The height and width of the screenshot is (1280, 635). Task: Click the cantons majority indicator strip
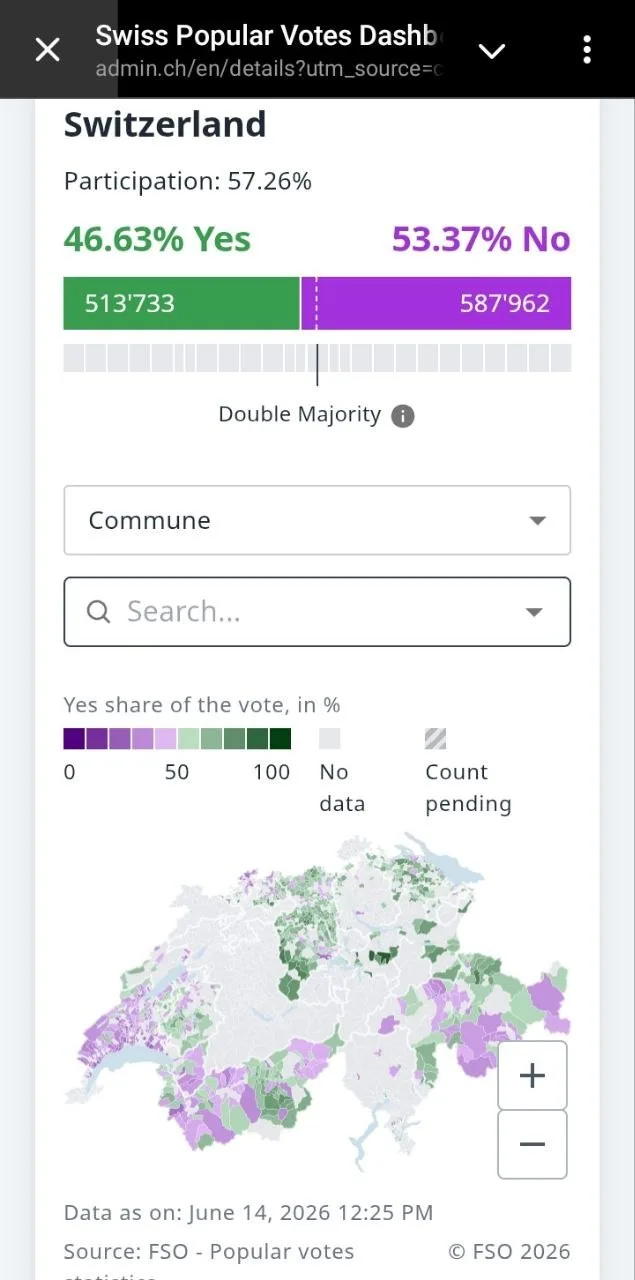point(317,358)
